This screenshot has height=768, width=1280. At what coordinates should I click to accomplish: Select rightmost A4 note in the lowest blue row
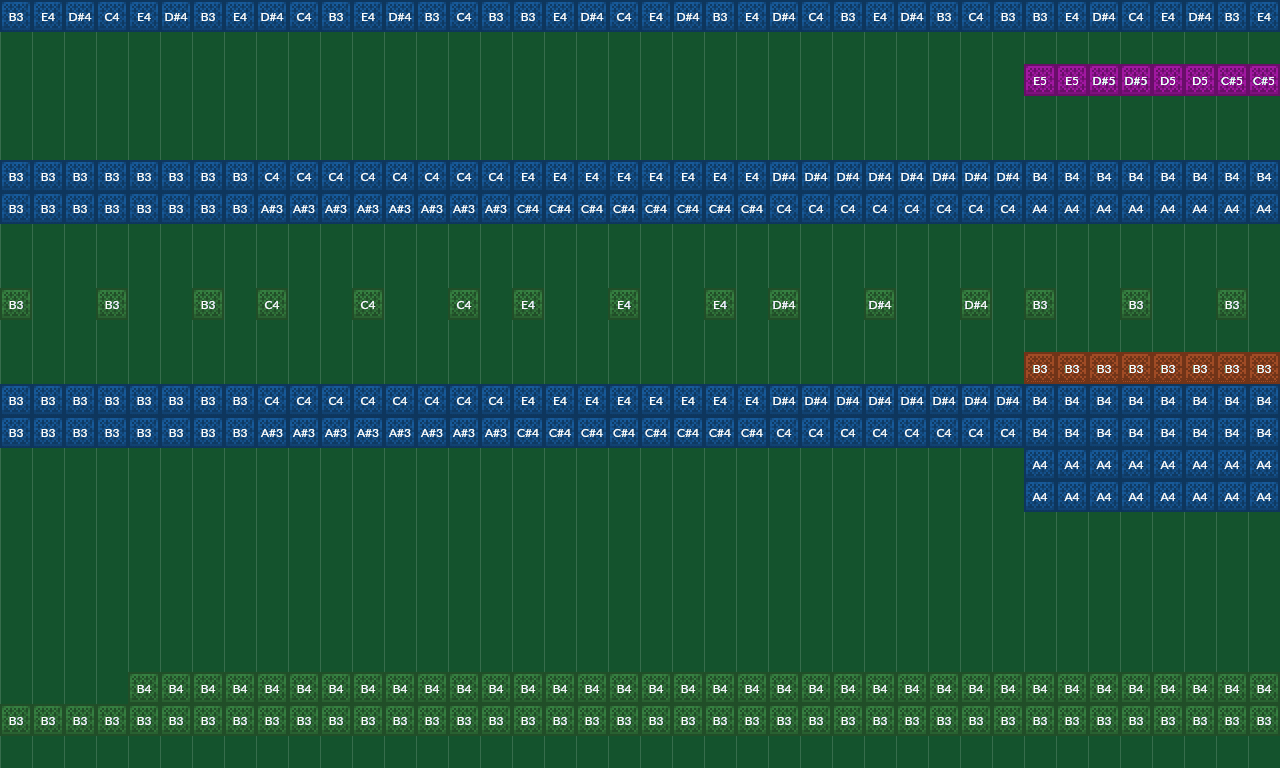(1264, 497)
